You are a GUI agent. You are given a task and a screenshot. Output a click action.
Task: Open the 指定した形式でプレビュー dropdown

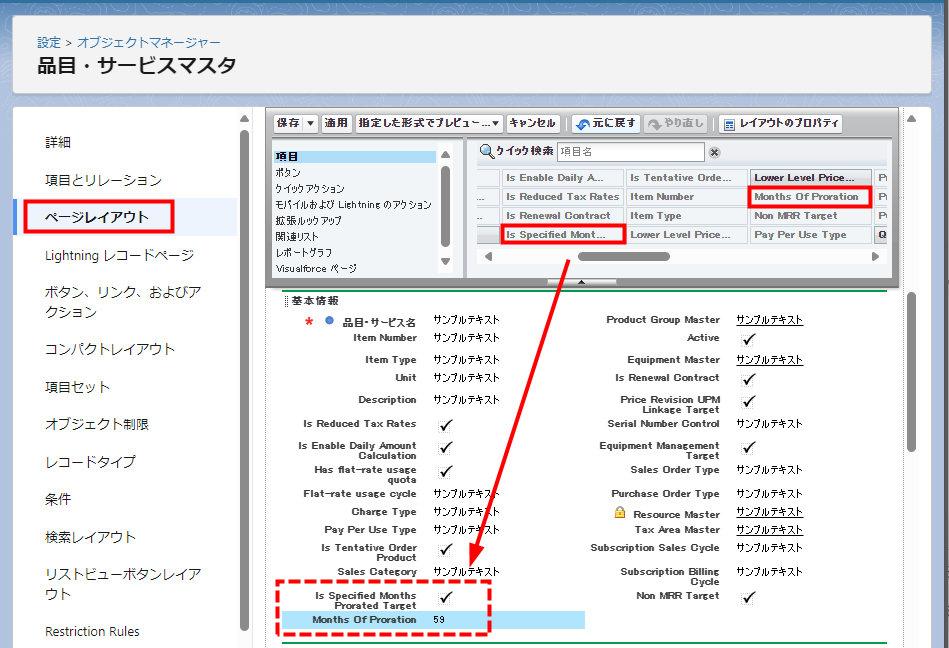tap(495, 124)
